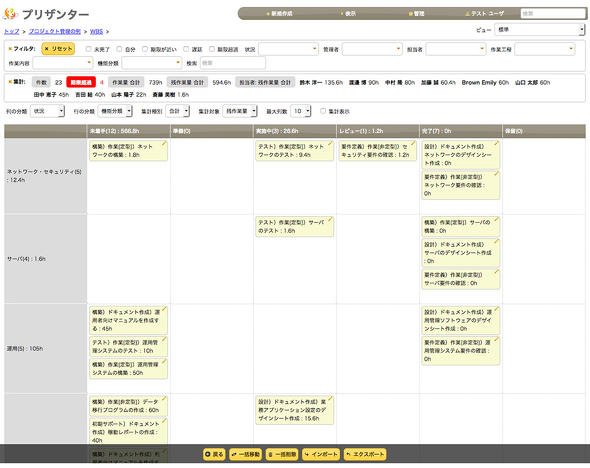
Task: Open the 状況 filter dropdown
Action: tap(289, 49)
